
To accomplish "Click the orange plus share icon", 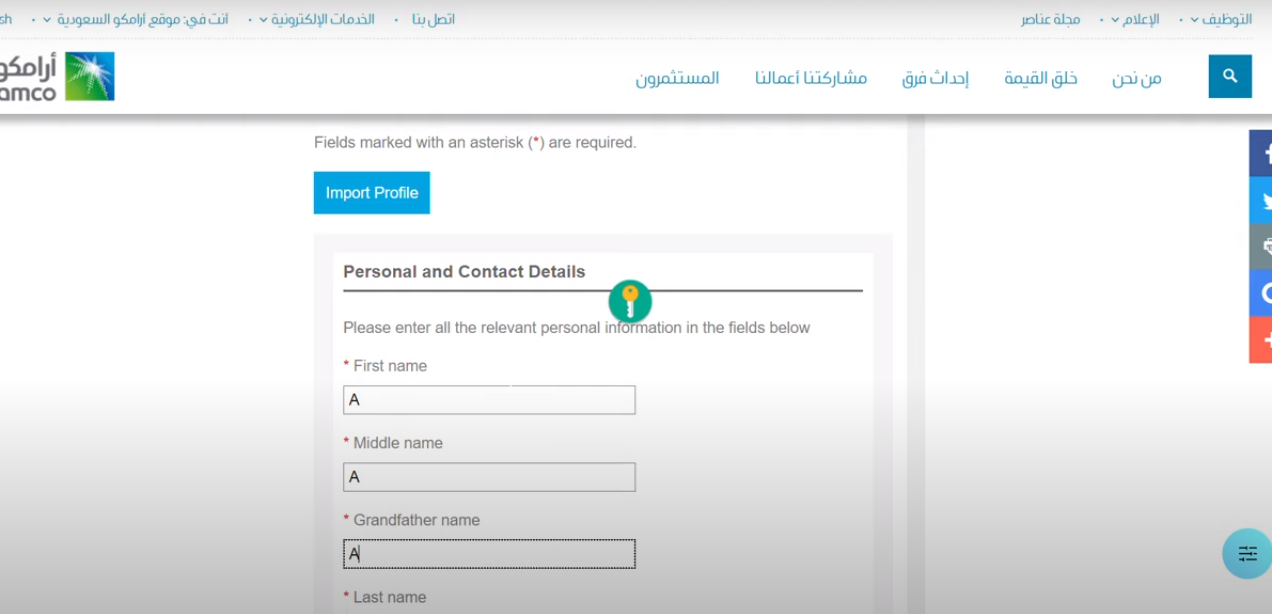I will click(x=1261, y=340).
